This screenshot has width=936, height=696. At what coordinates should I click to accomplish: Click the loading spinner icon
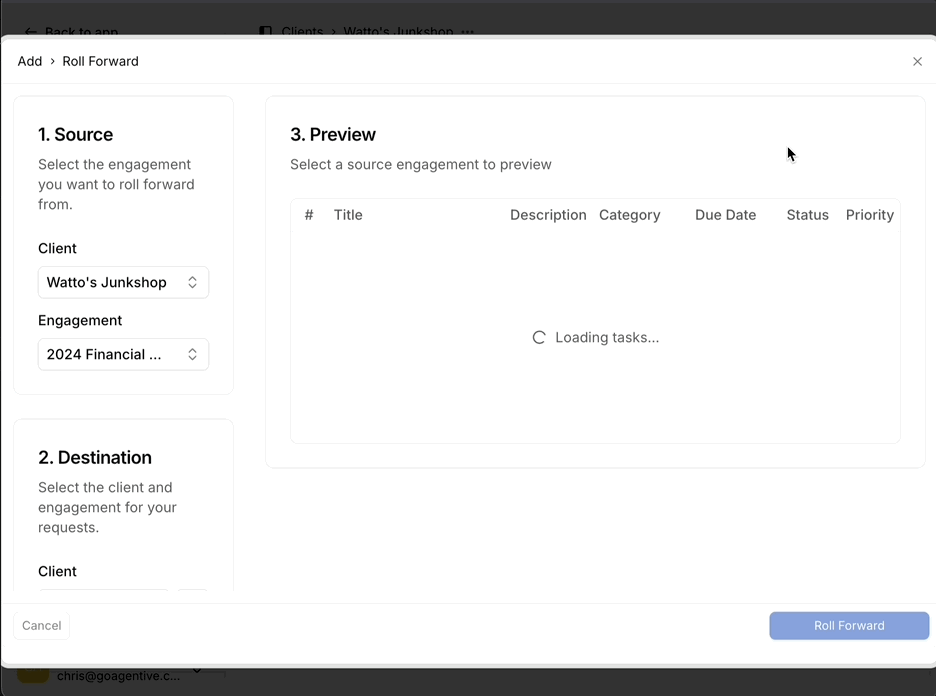539,338
